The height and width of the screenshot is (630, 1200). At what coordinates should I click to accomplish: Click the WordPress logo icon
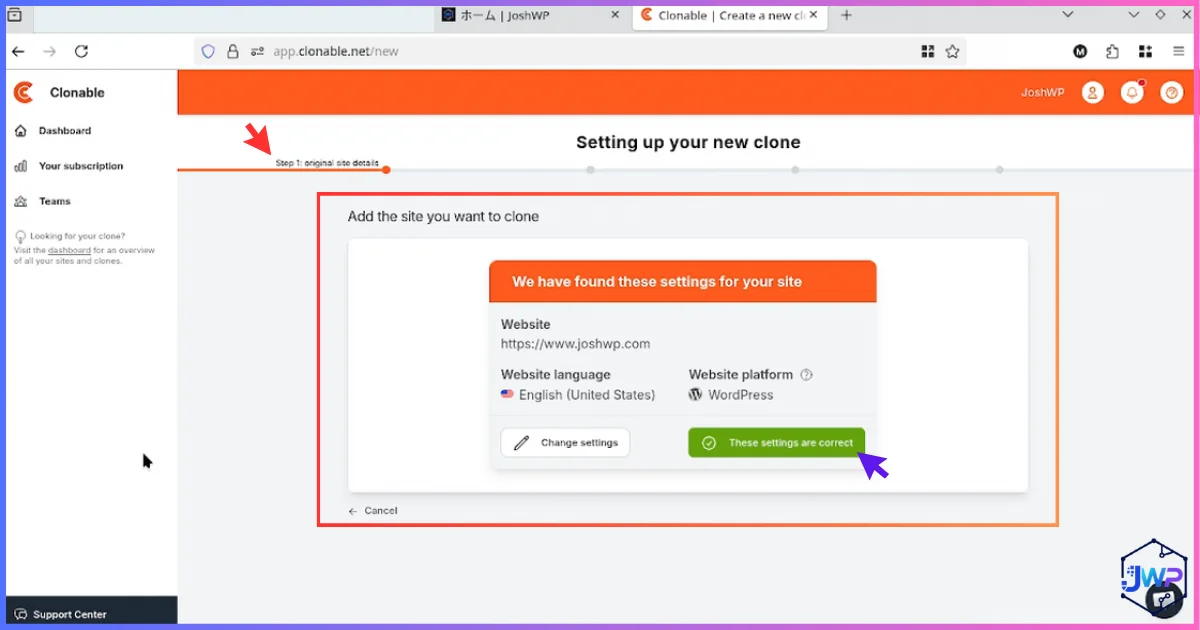(696, 395)
